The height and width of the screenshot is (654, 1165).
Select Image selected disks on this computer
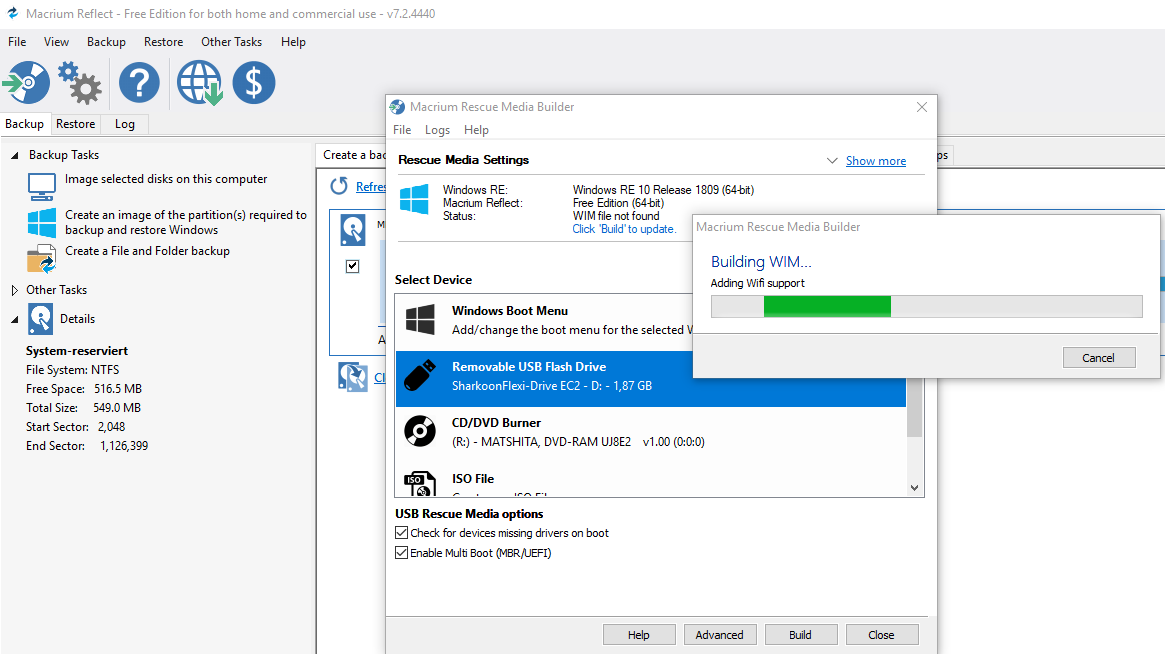pos(166,179)
